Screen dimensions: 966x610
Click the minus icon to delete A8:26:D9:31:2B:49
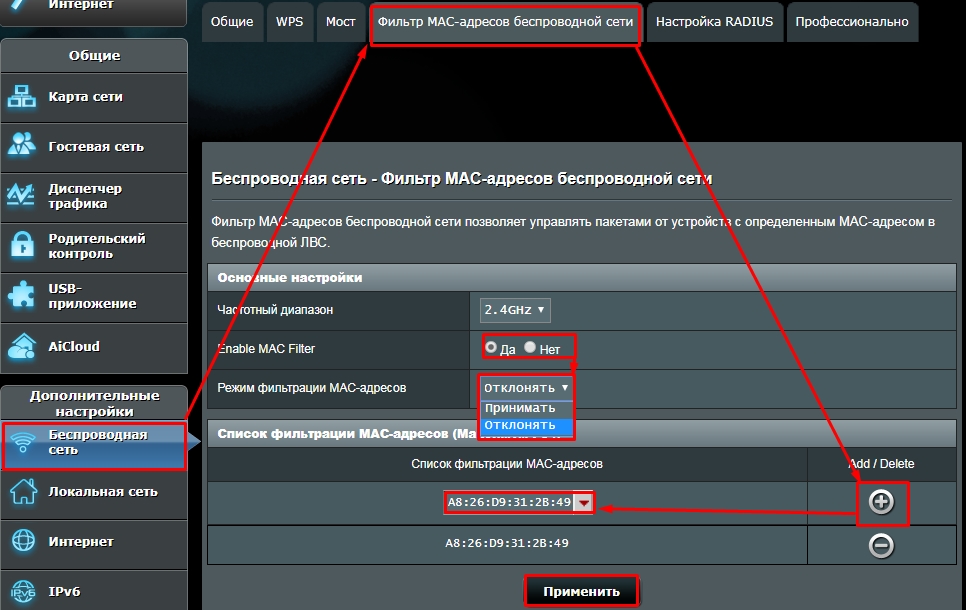(881, 545)
